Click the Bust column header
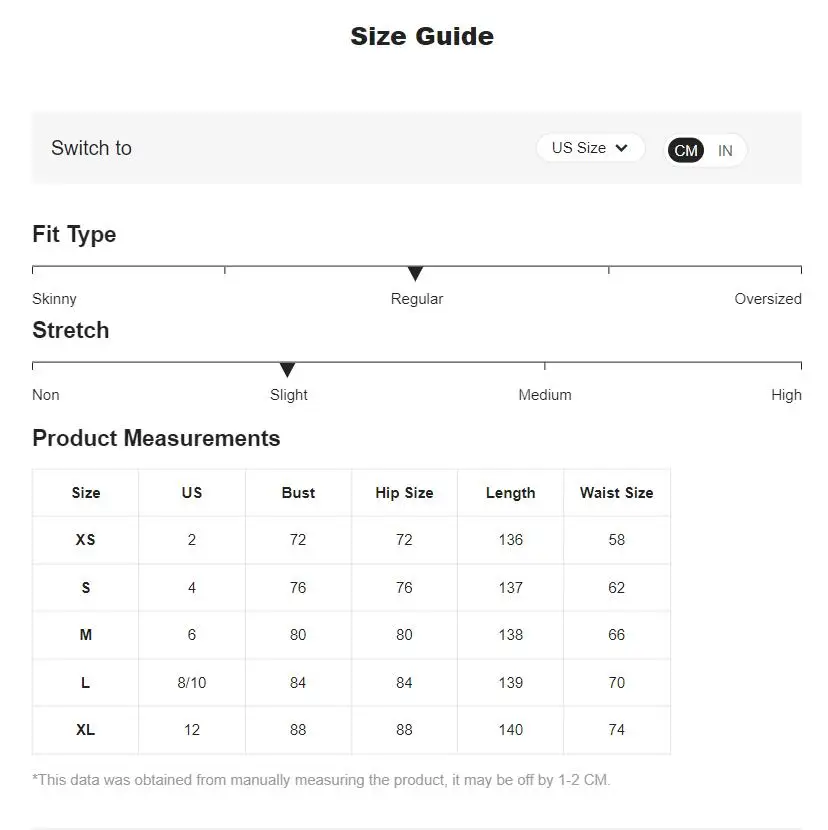Viewport: 828px width, 830px height. pos(298,493)
